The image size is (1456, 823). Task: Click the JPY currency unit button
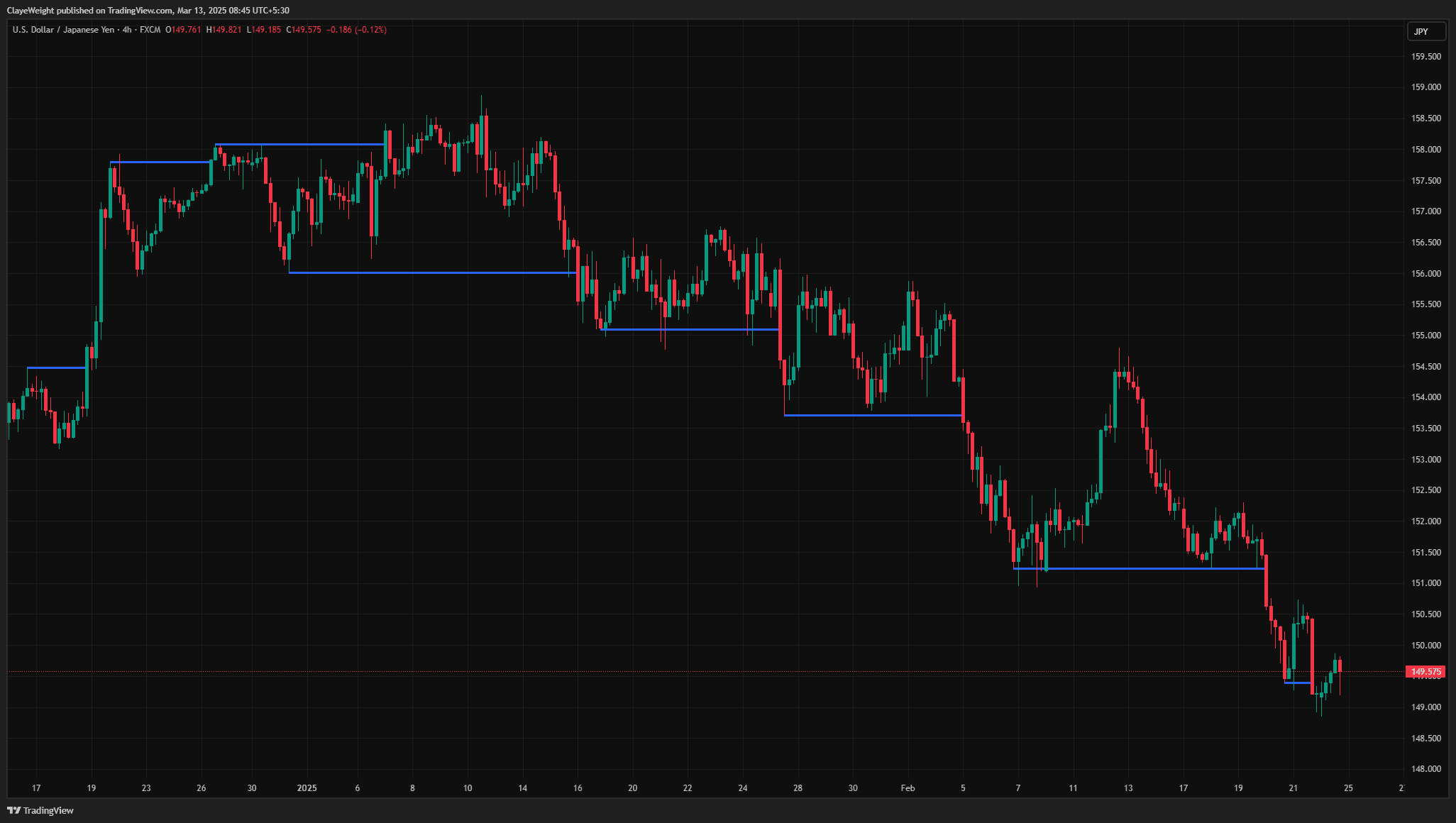[x=1425, y=31]
